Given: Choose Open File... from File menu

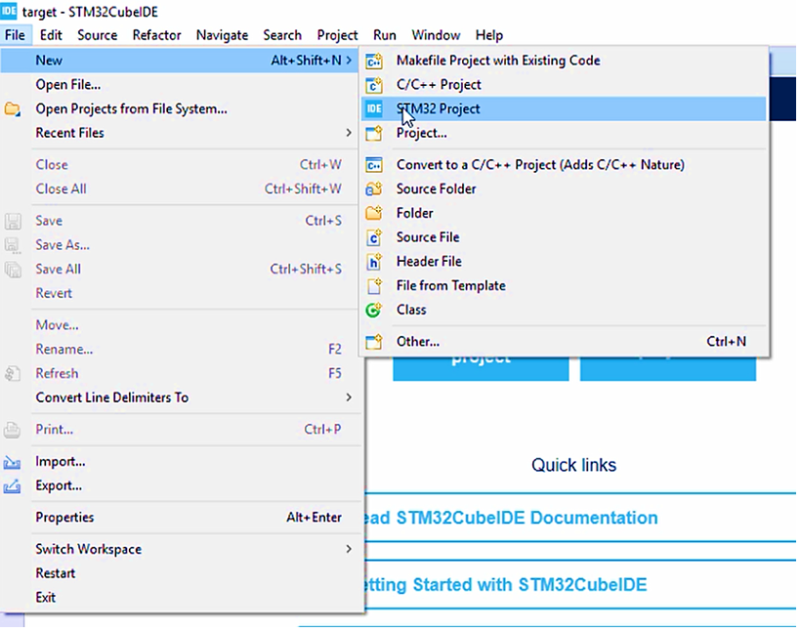Looking at the screenshot, I should click(181, 85).
